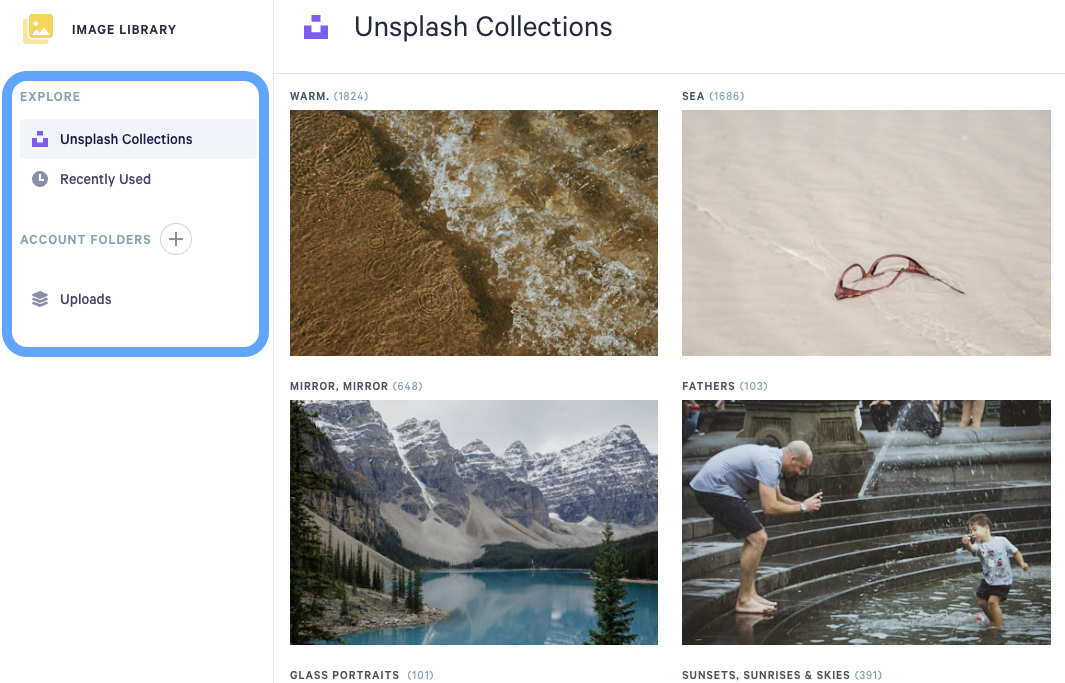Screen dimensions: 1065x683
Task: Add a new account folder with plus button
Action: pos(176,239)
